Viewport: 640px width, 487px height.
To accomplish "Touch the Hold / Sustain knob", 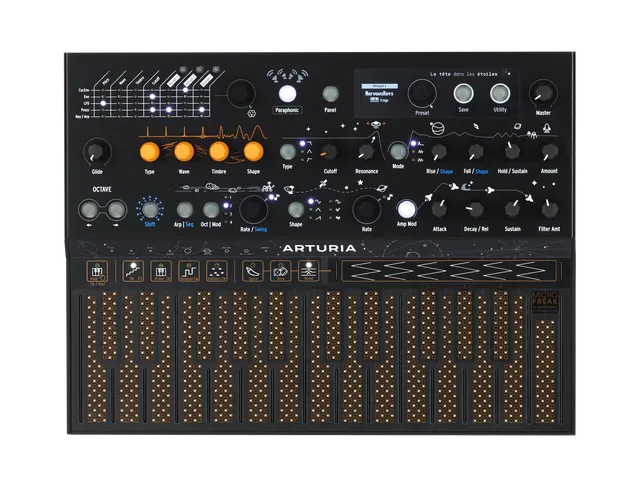I will [x=512, y=151].
